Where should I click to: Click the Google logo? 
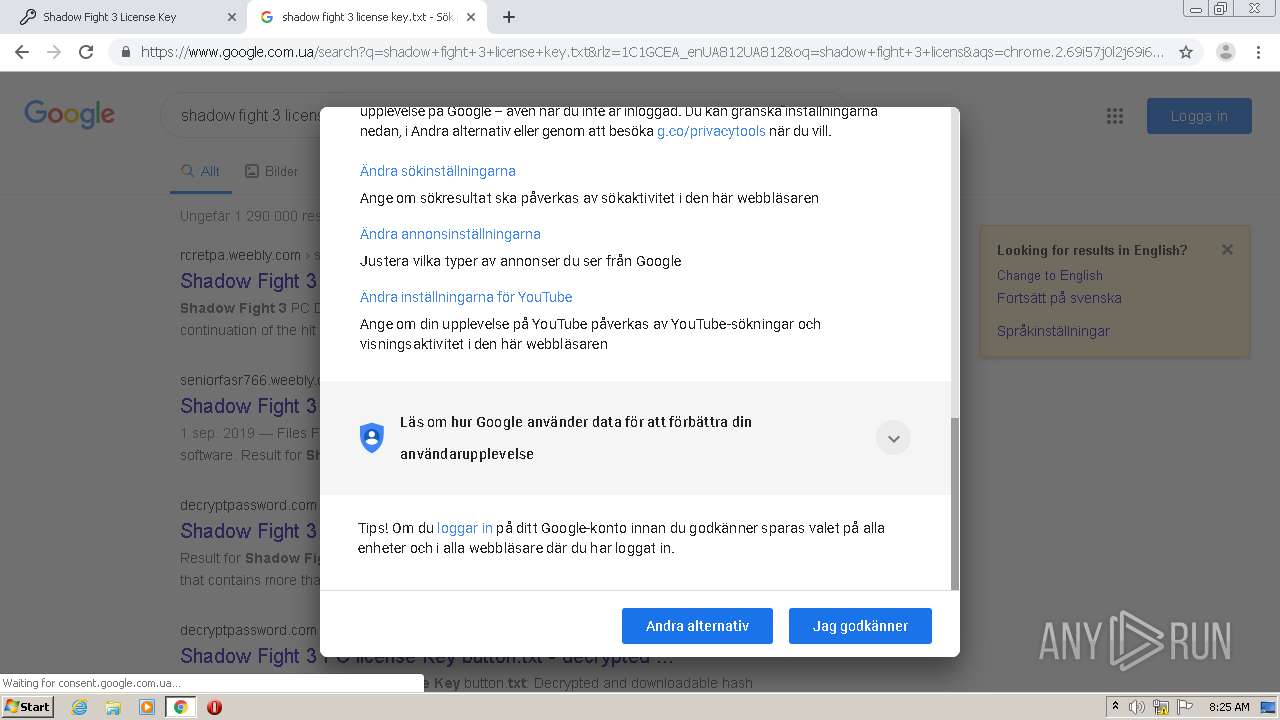70,115
